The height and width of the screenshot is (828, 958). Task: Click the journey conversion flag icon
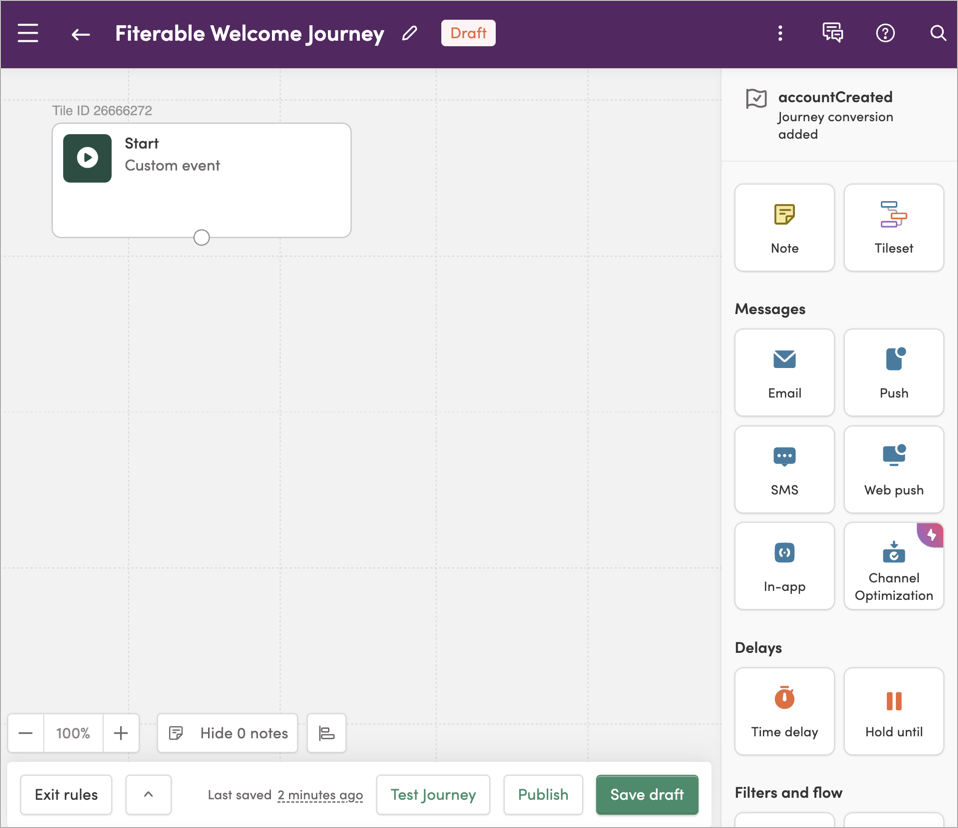tap(756, 98)
